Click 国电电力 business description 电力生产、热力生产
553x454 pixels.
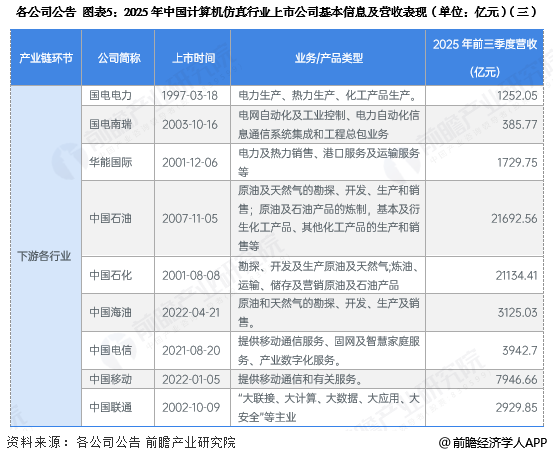[x=328, y=95]
